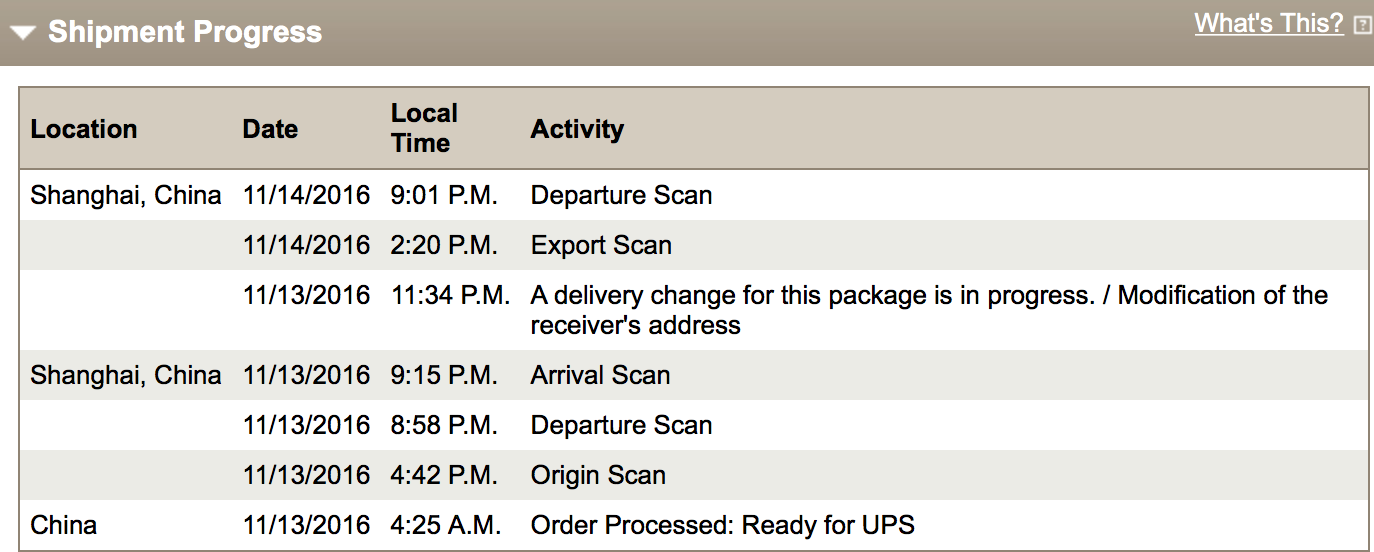
Task: Click the first Shanghai, China location cell
Action: 126,195
